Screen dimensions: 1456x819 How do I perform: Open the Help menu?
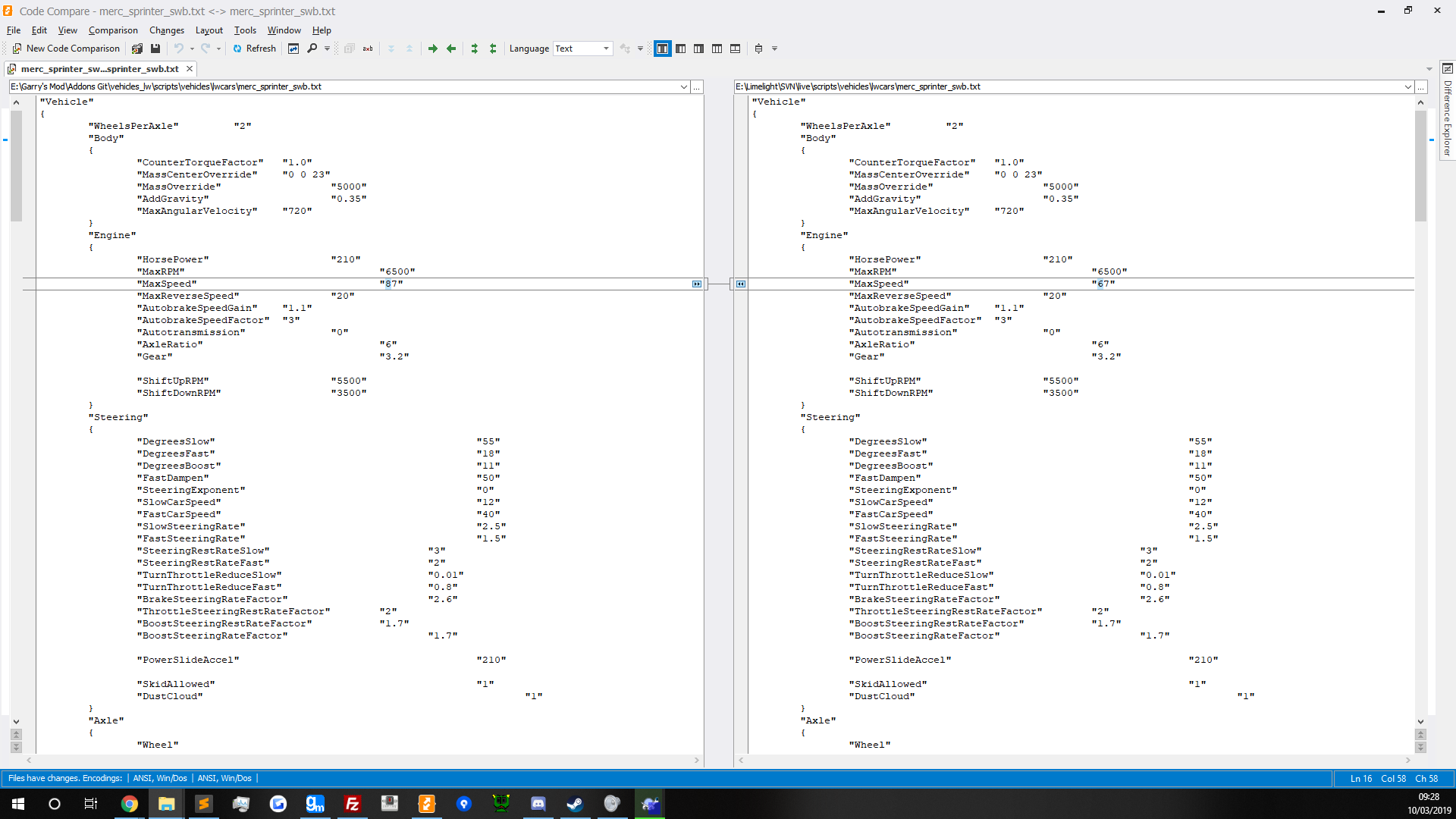322,30
